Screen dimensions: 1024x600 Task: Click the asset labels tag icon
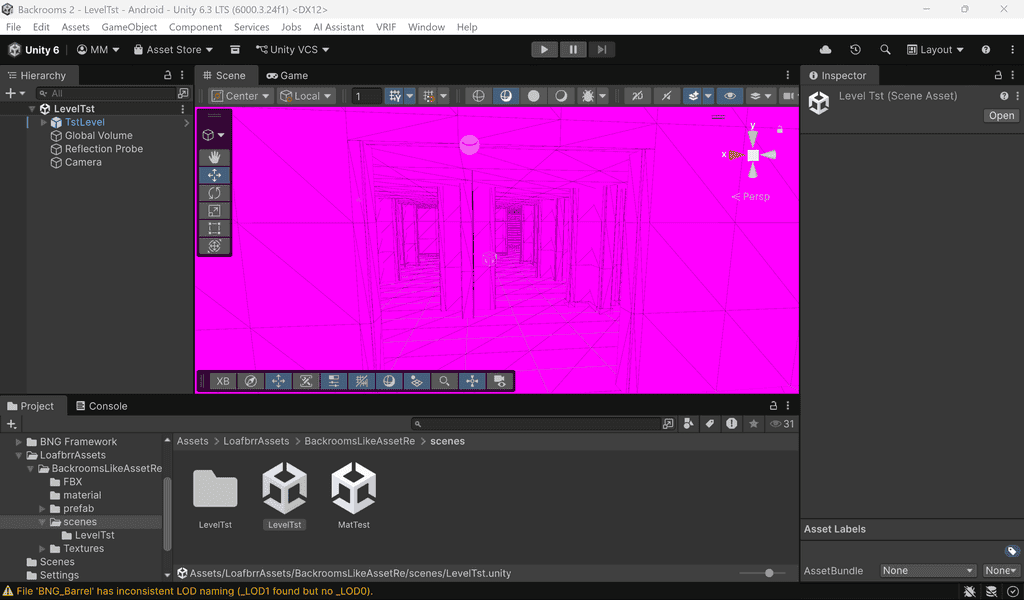coord(1012,551)
